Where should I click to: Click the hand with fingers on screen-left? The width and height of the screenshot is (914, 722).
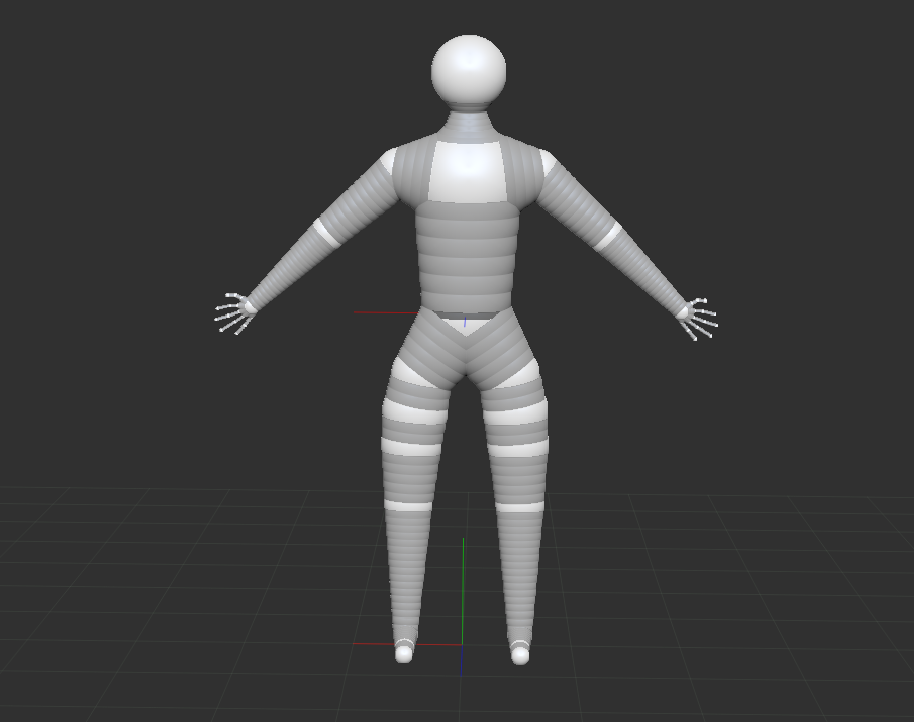[x=235, y=313]
